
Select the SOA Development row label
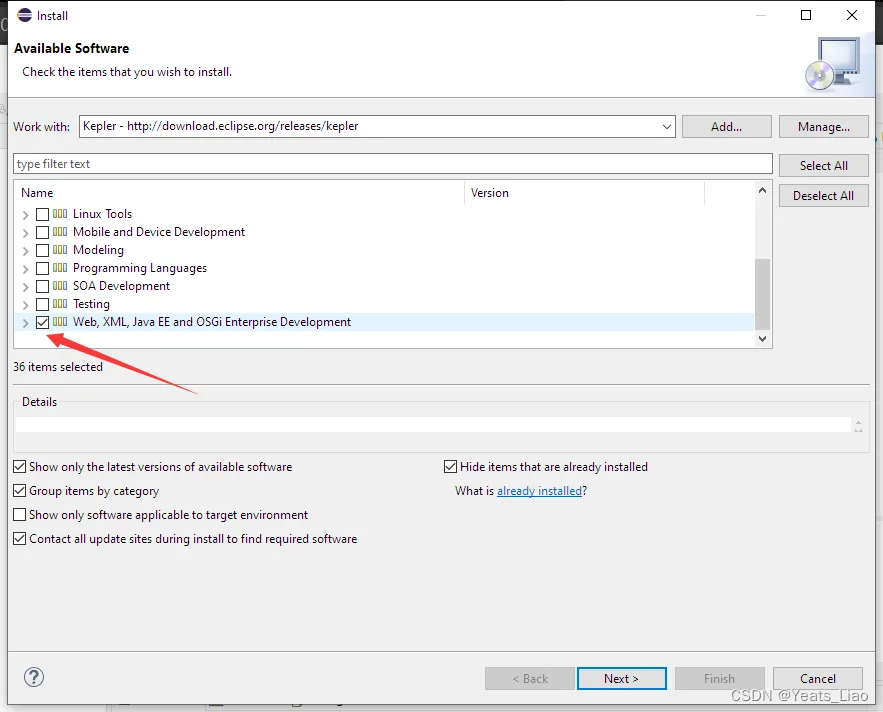[122, 286]
